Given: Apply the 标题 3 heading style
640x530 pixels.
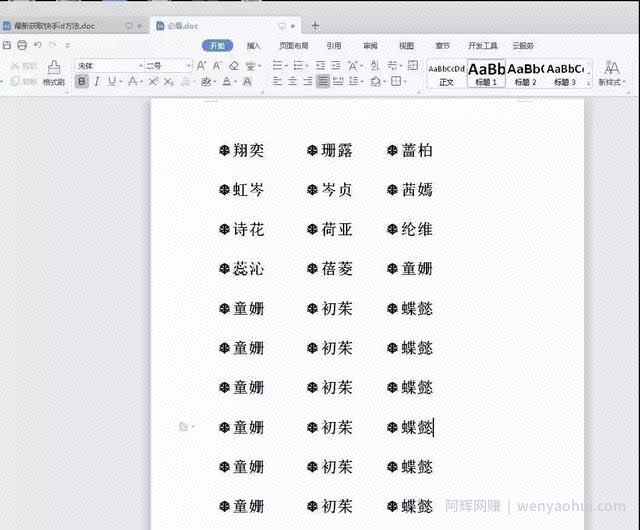Looking at the screenshot, I should point(565,75).
